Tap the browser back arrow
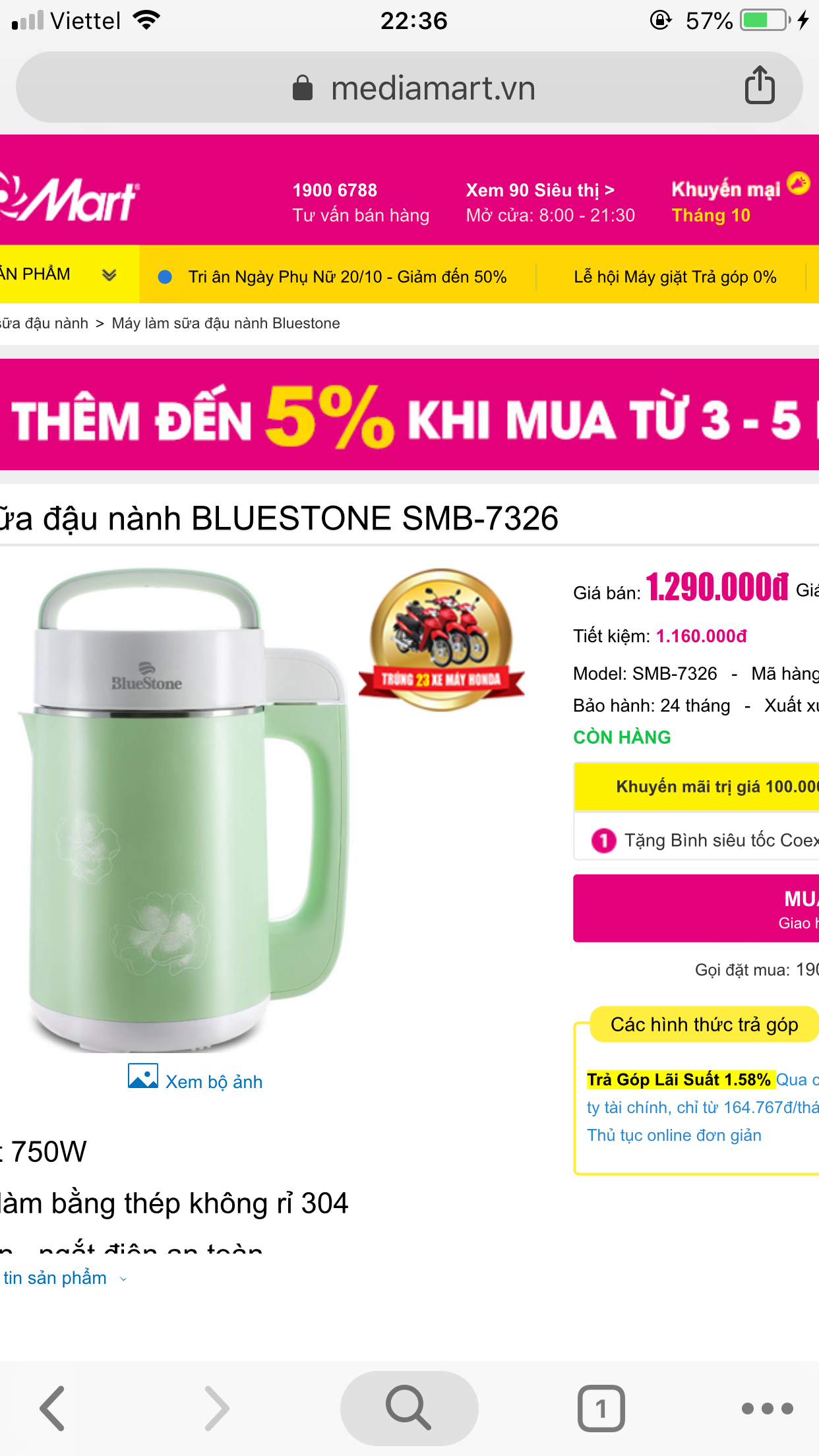This screenshot has width=819, height=1456. point(53,1409)
